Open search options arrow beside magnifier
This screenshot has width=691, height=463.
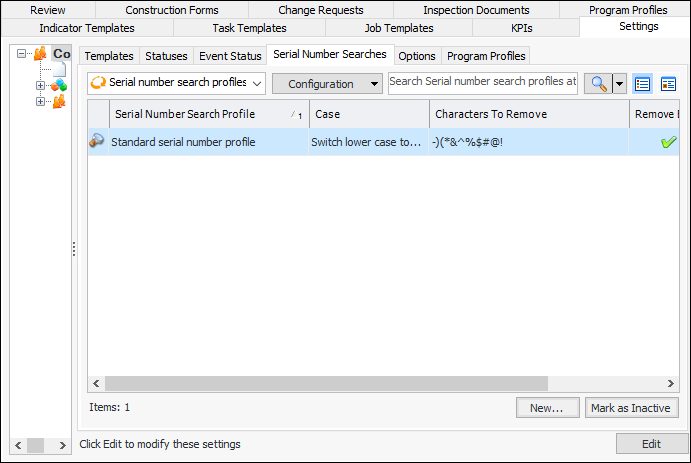[620, 83]
